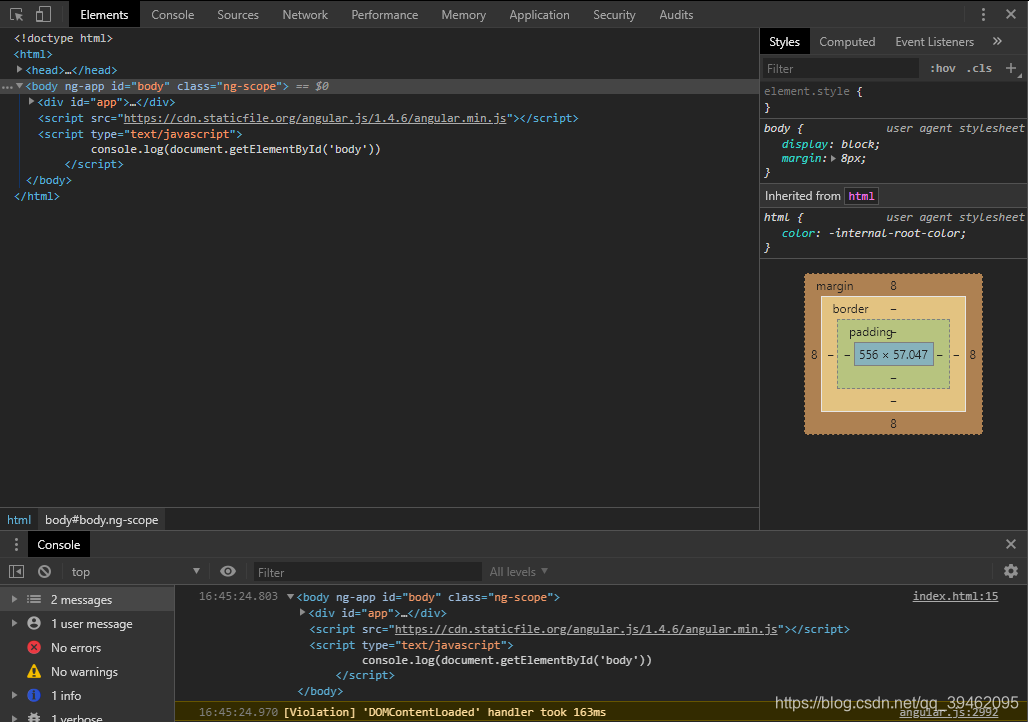The height and width of the screenshot is (722, 1029).
Task: Open the Memory tab
Action: [463, 14]
